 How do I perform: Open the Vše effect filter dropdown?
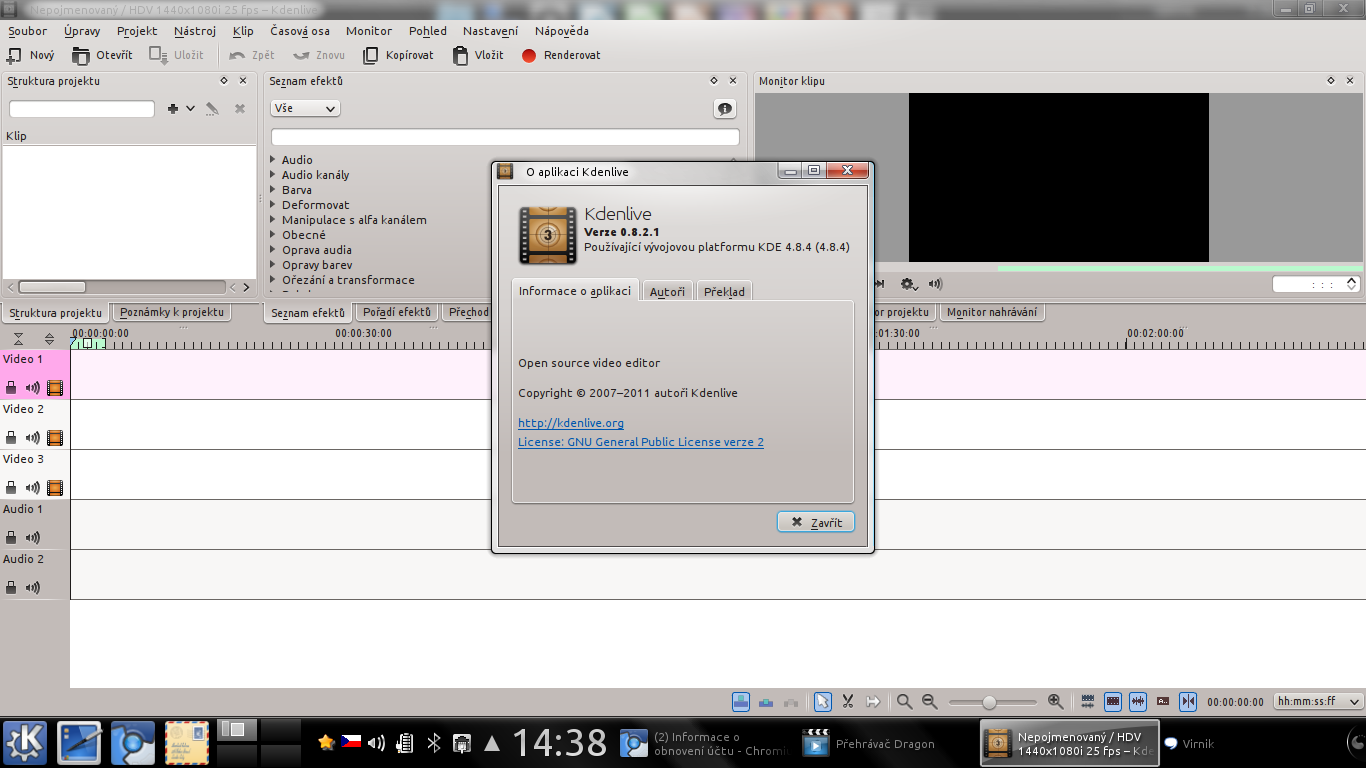point(305,108)
